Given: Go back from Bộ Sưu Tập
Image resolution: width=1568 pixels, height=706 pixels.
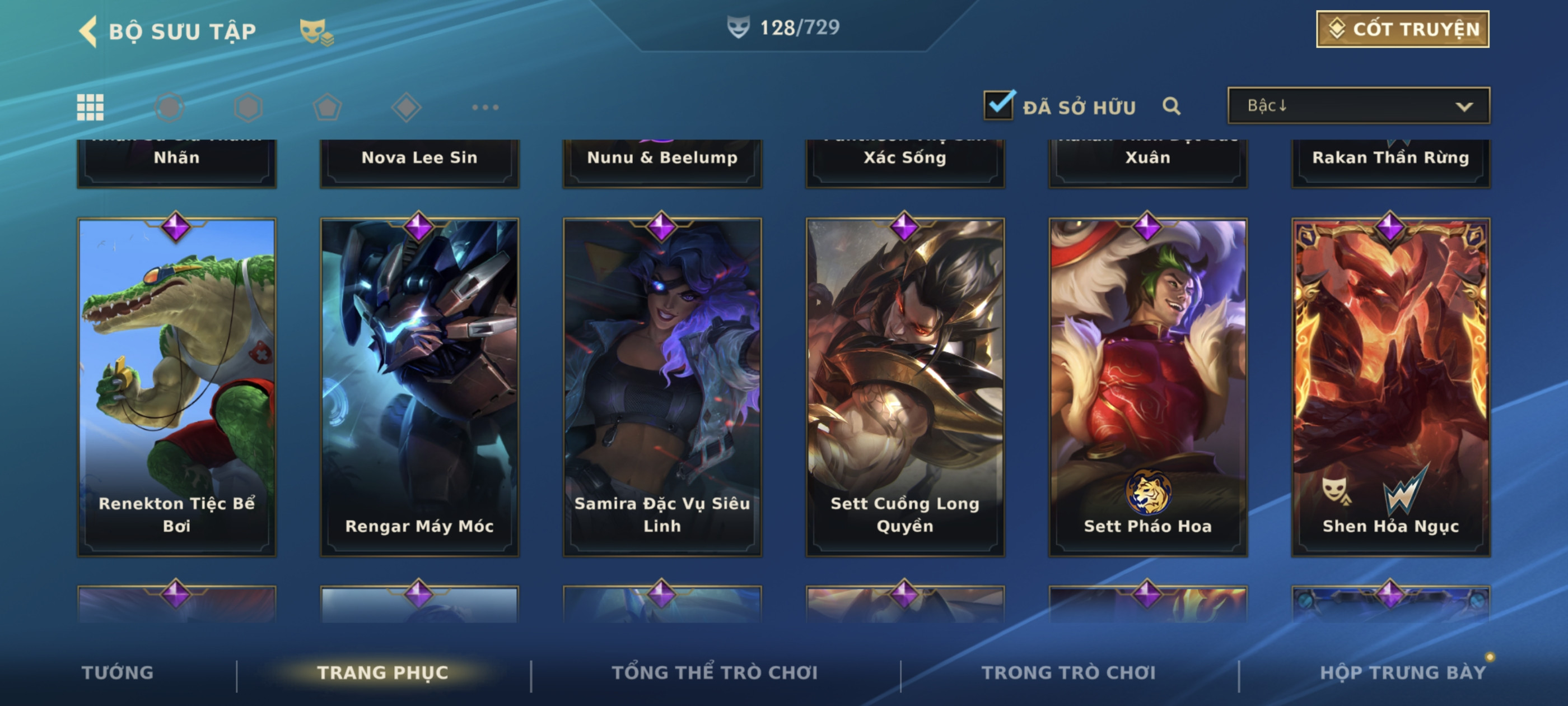Looking at the screenshot, I should click(88, 31).
